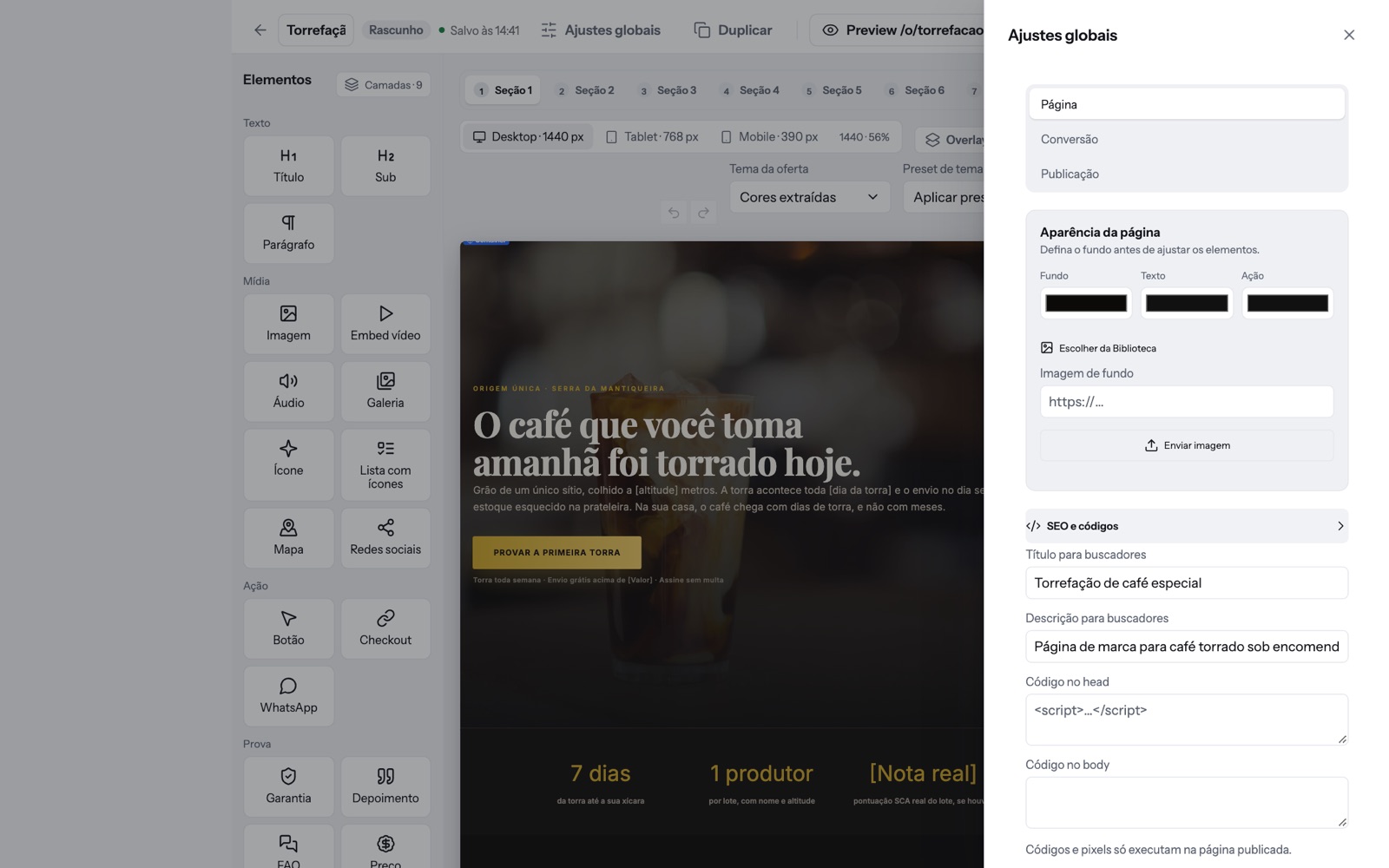1389x868 pixels.
Task: Click the Enviar imagem upload button
Action: click(1186, 445)
